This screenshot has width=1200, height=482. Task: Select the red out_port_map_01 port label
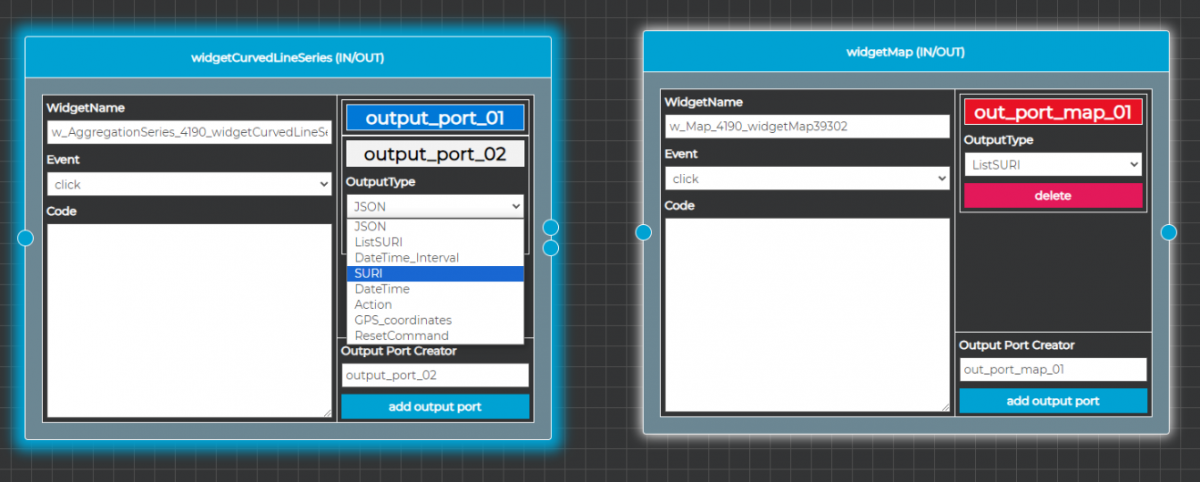pos(1053,112)
